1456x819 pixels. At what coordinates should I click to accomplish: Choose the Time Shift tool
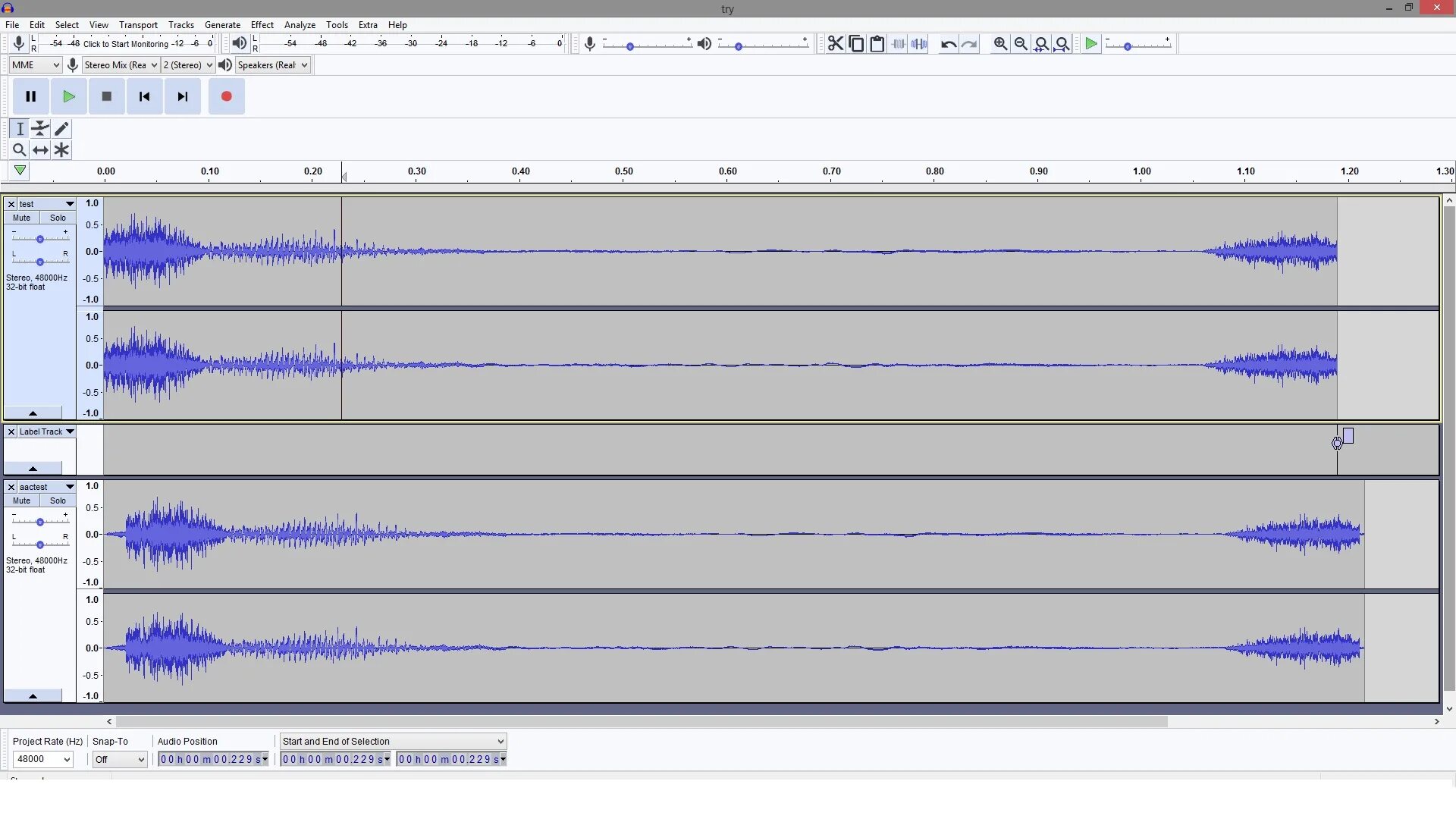click(x=40, y=150)
